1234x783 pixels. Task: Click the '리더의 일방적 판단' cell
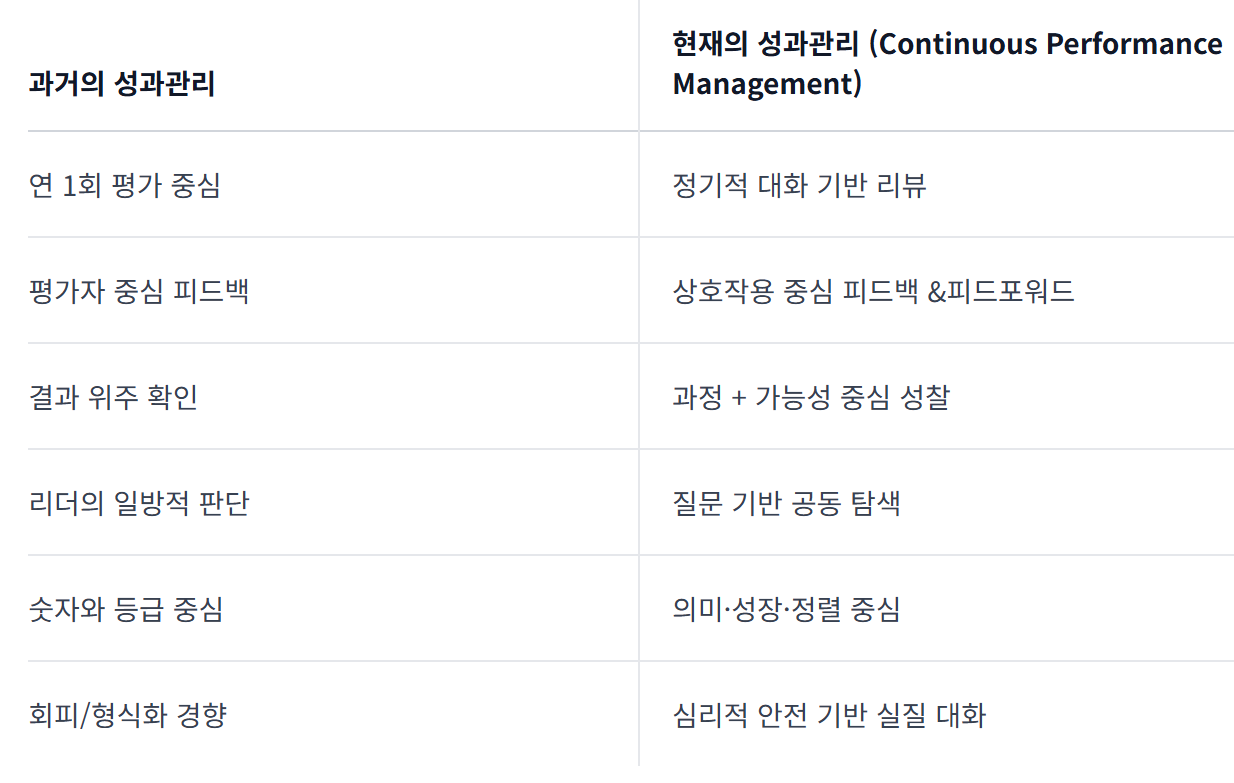tap(139, 503)
